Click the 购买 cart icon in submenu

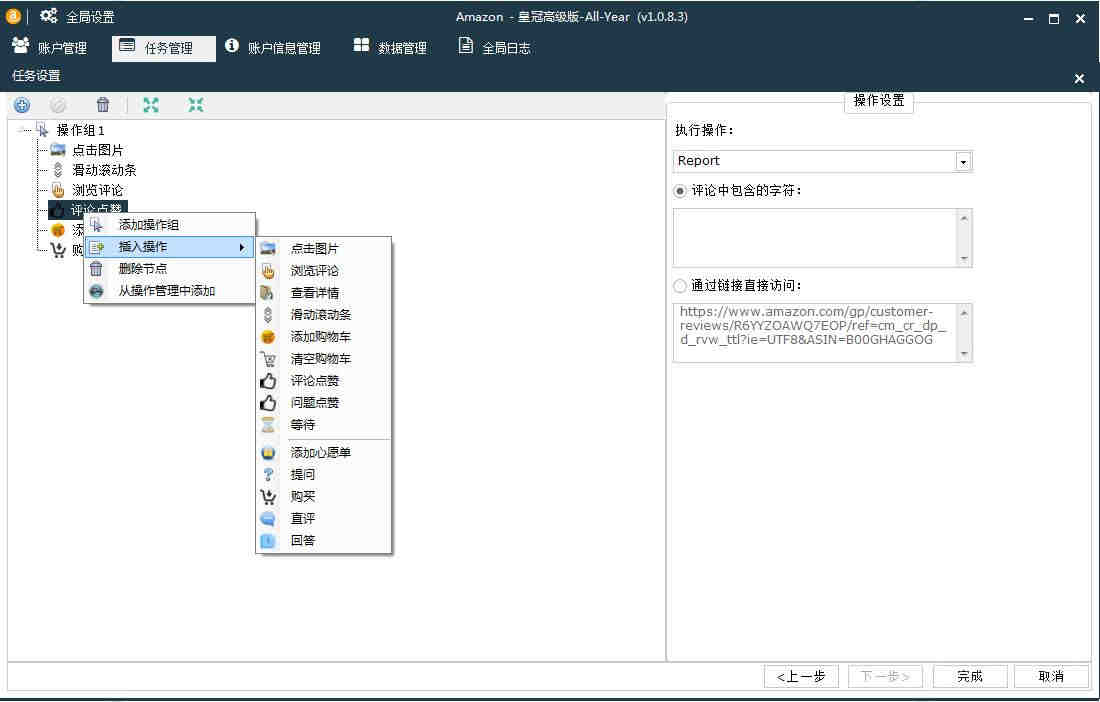(x=268, y=497)
